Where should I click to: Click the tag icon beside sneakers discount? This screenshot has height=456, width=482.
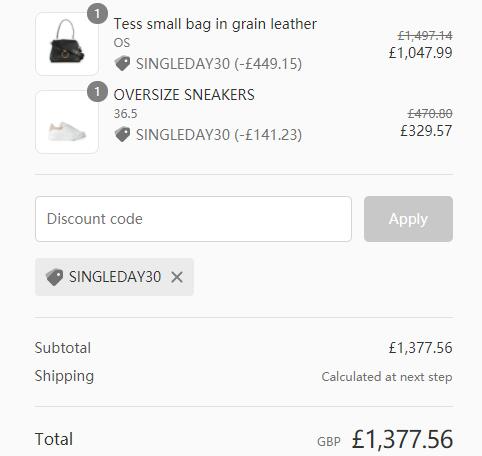point(122,135)
